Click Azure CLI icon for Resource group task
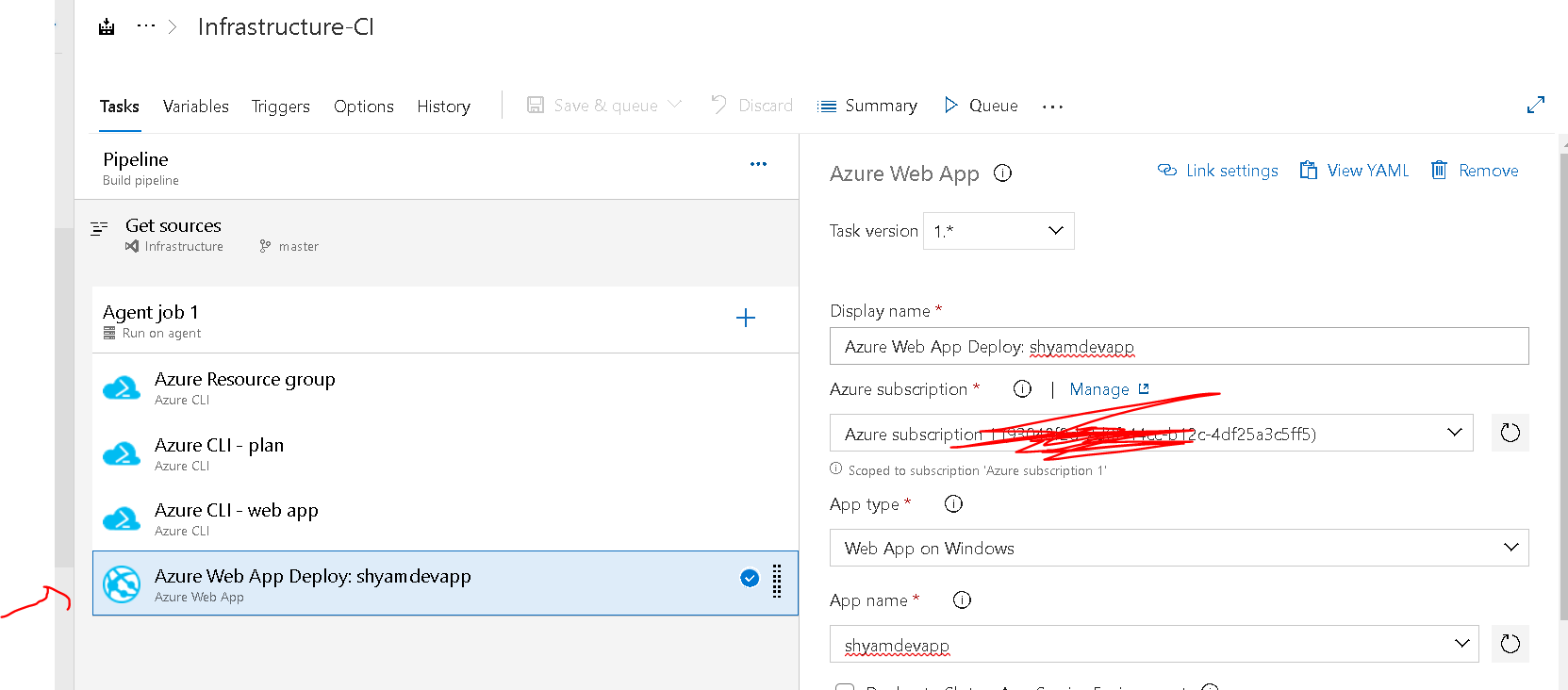Image resolution: width=1568 pixels, height=690 pixels. point(122,387)
